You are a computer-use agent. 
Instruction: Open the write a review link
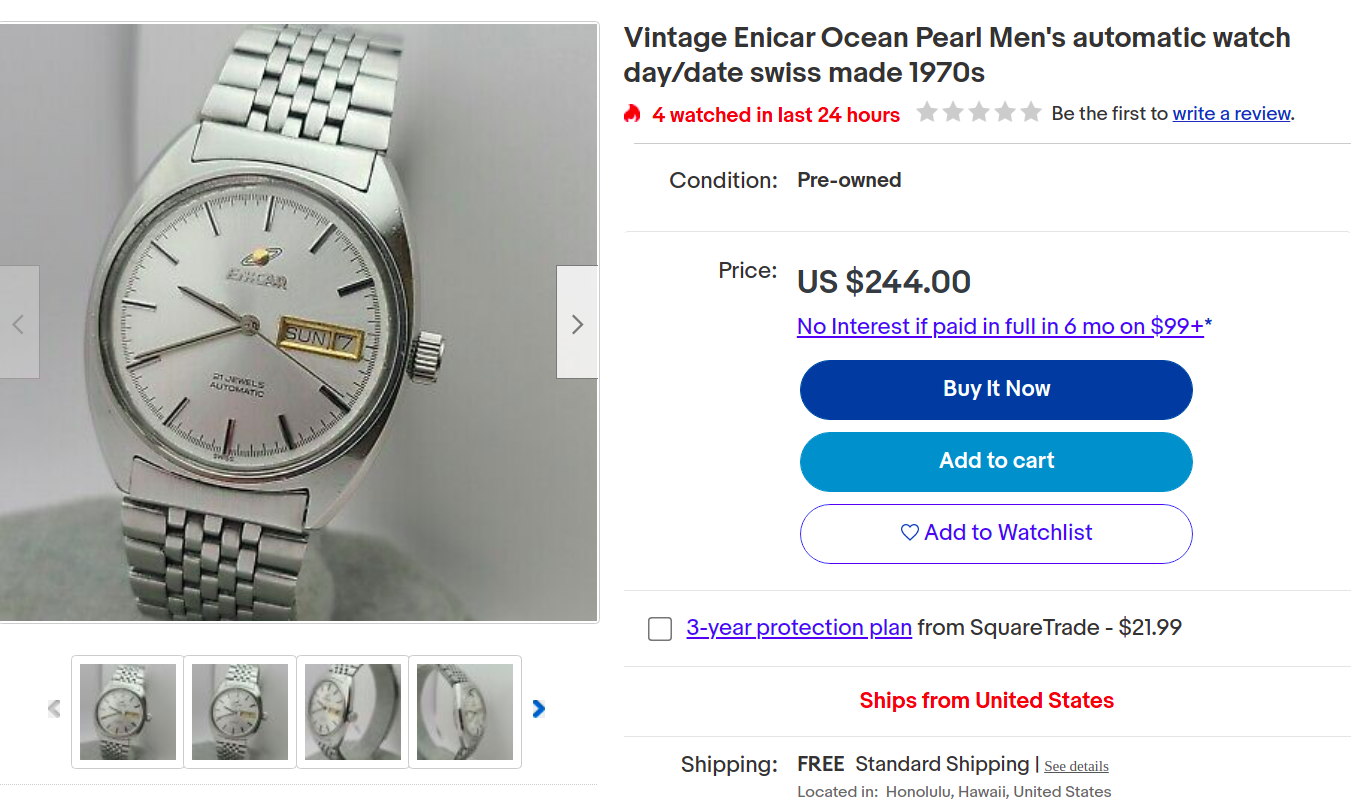click(1232, 114)
